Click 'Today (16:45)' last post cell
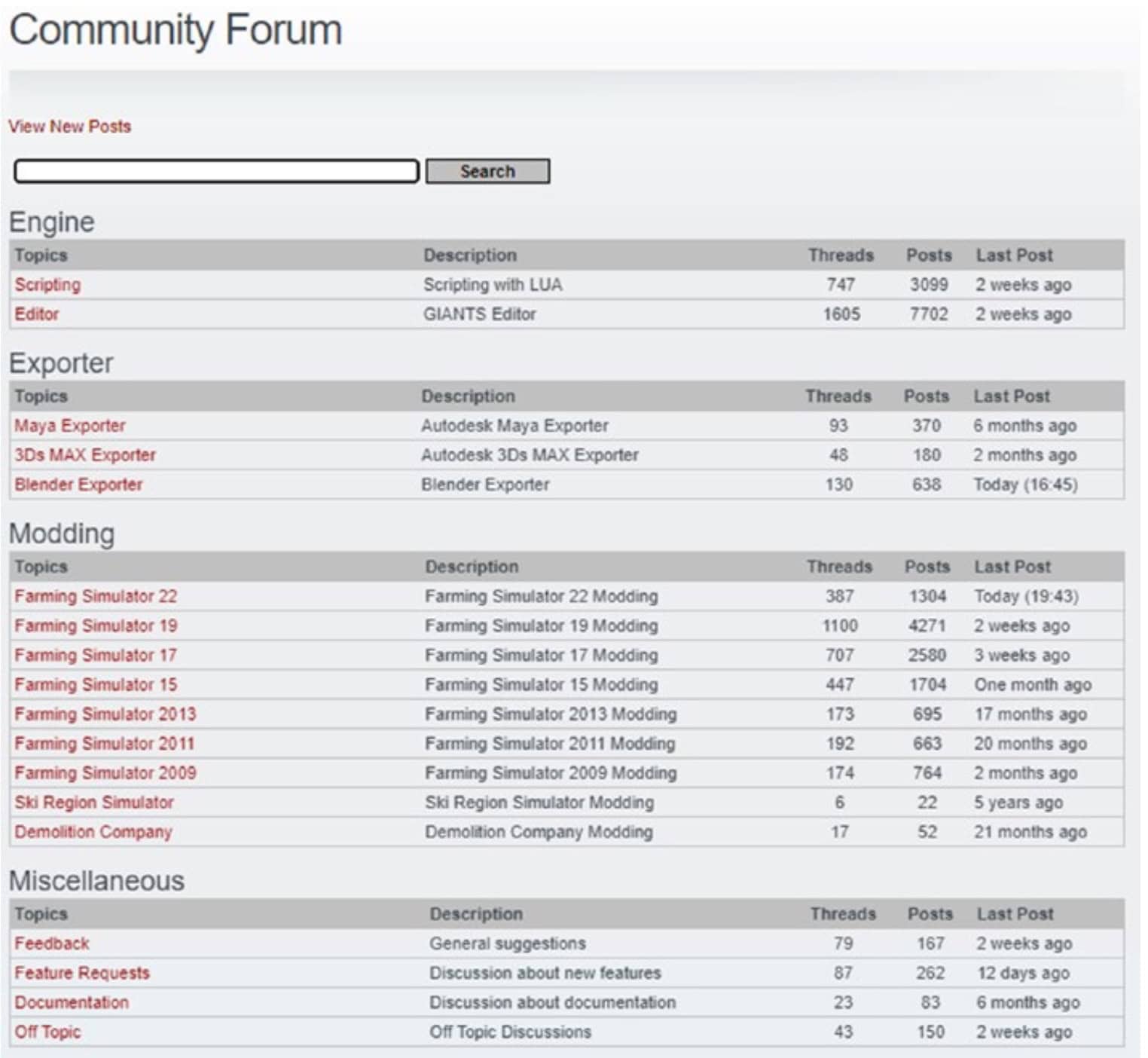This screenshot has width=1148, height=1058. pyautogui.click(x=1025, y=485)
